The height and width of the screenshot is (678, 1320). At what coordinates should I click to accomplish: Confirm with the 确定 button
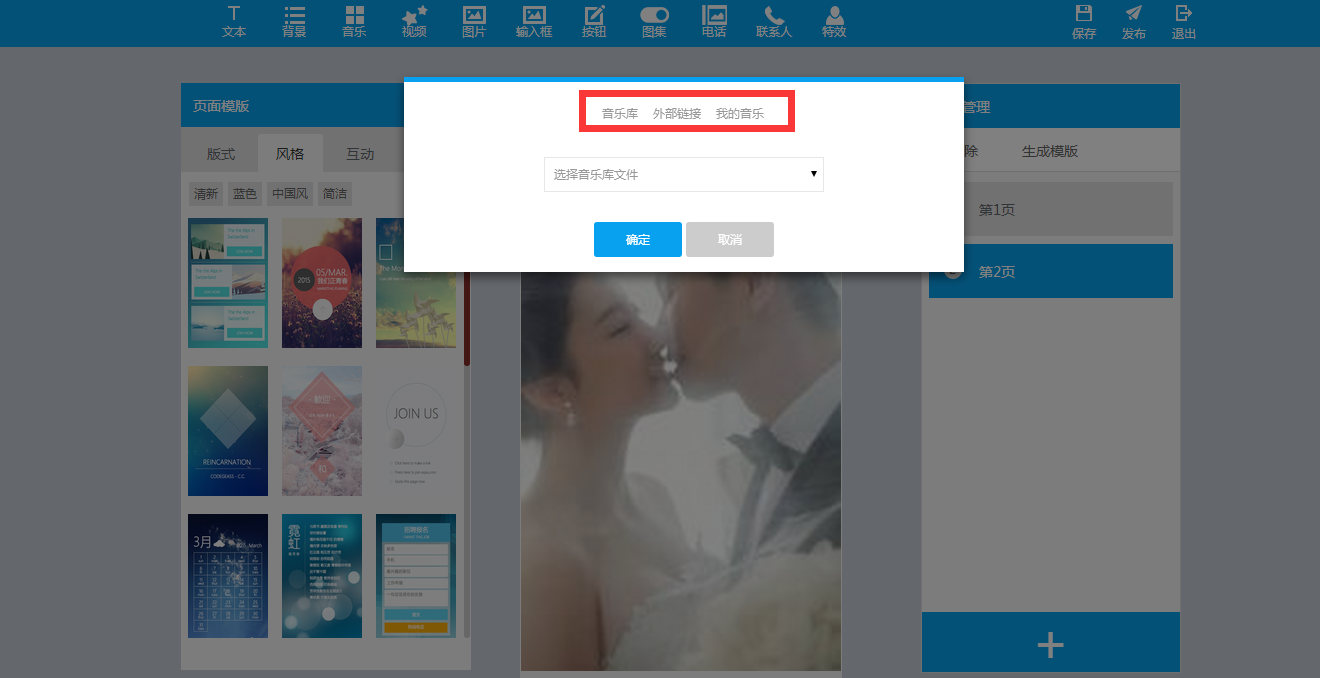[x=638, y=240]
